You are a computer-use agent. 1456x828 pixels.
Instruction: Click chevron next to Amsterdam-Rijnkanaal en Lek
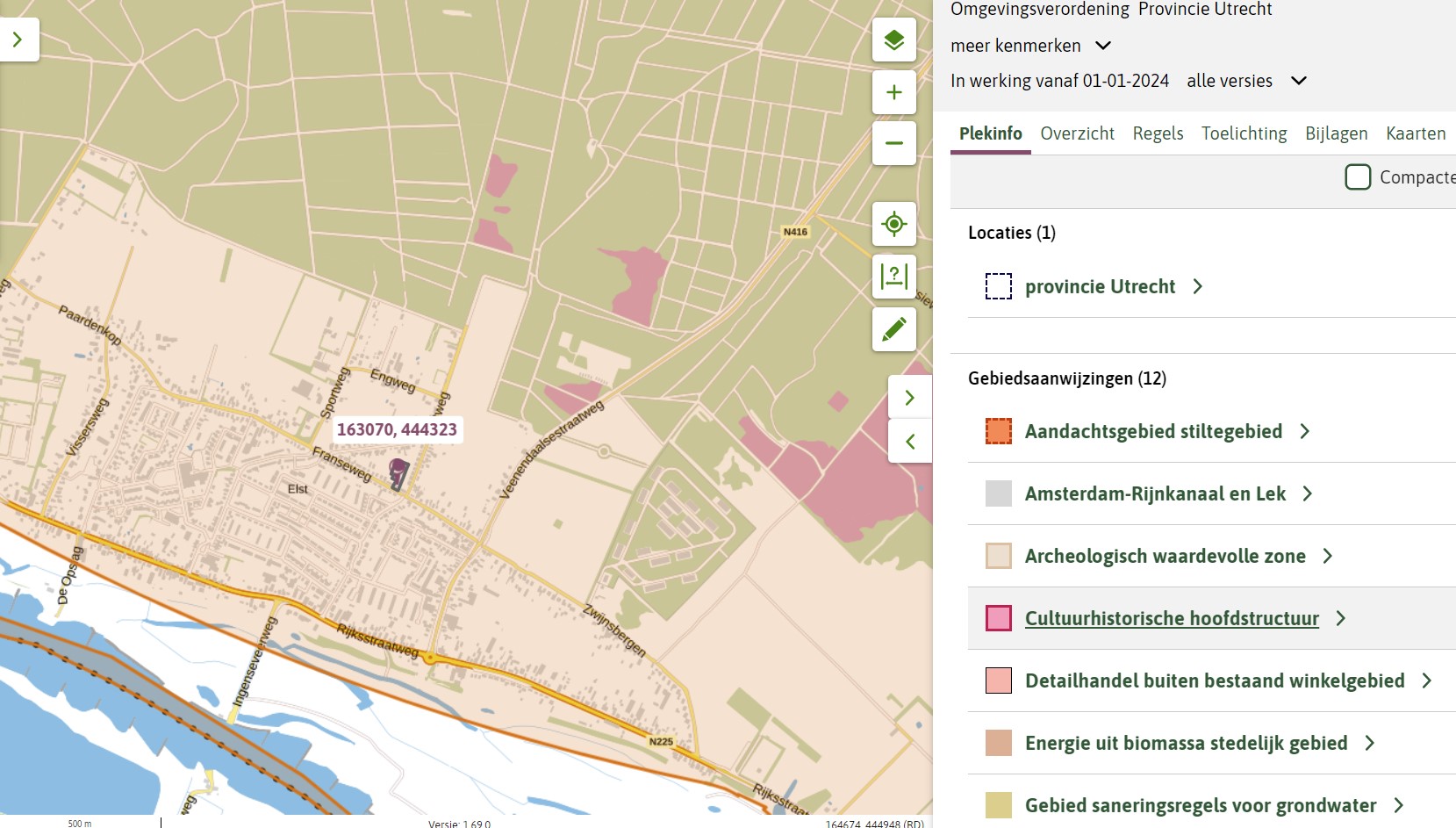pos(1308,493)
